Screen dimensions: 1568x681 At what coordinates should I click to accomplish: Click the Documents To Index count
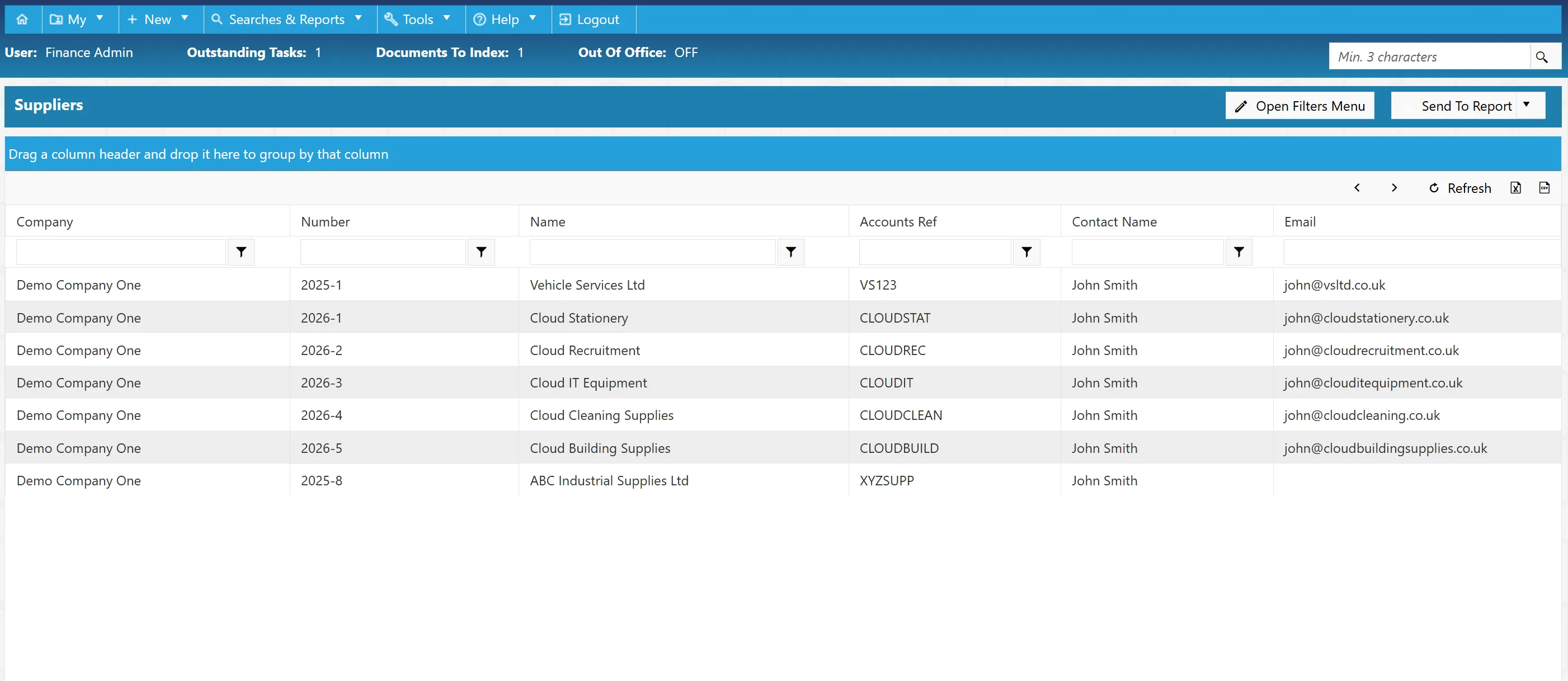click(520, 53)
